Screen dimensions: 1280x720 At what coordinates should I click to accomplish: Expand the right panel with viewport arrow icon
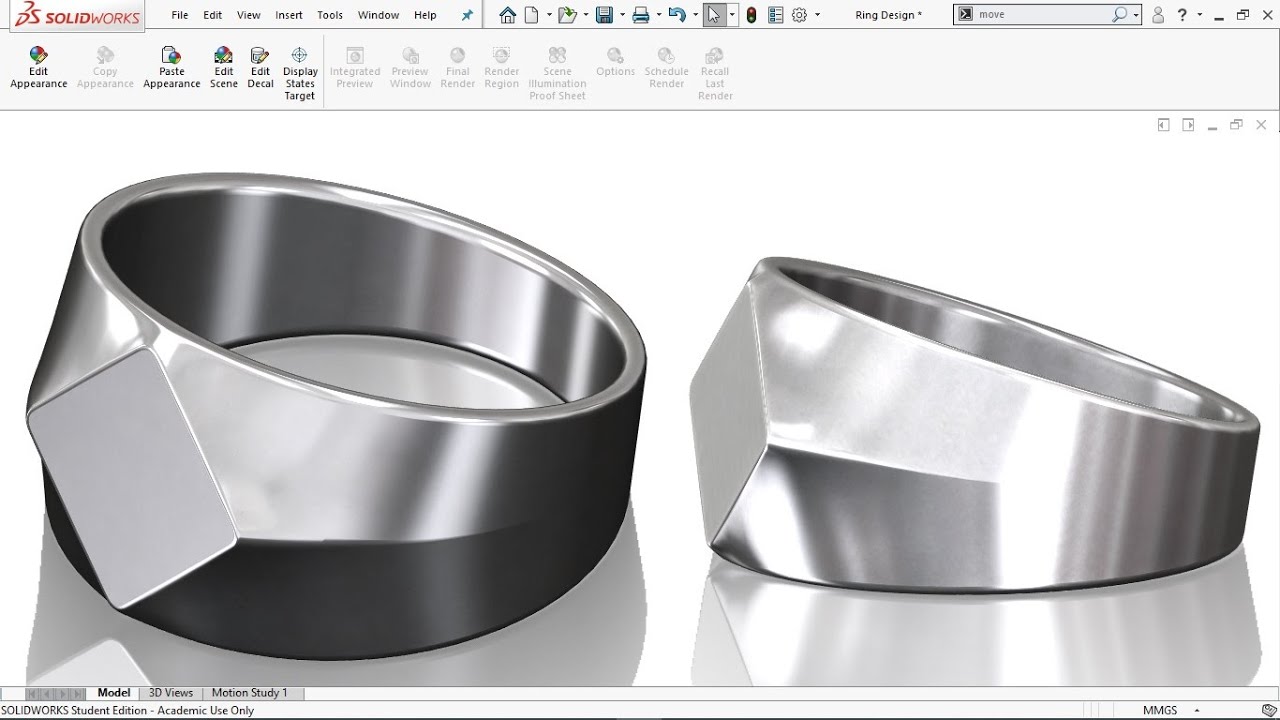click(x=1188, y=125)
